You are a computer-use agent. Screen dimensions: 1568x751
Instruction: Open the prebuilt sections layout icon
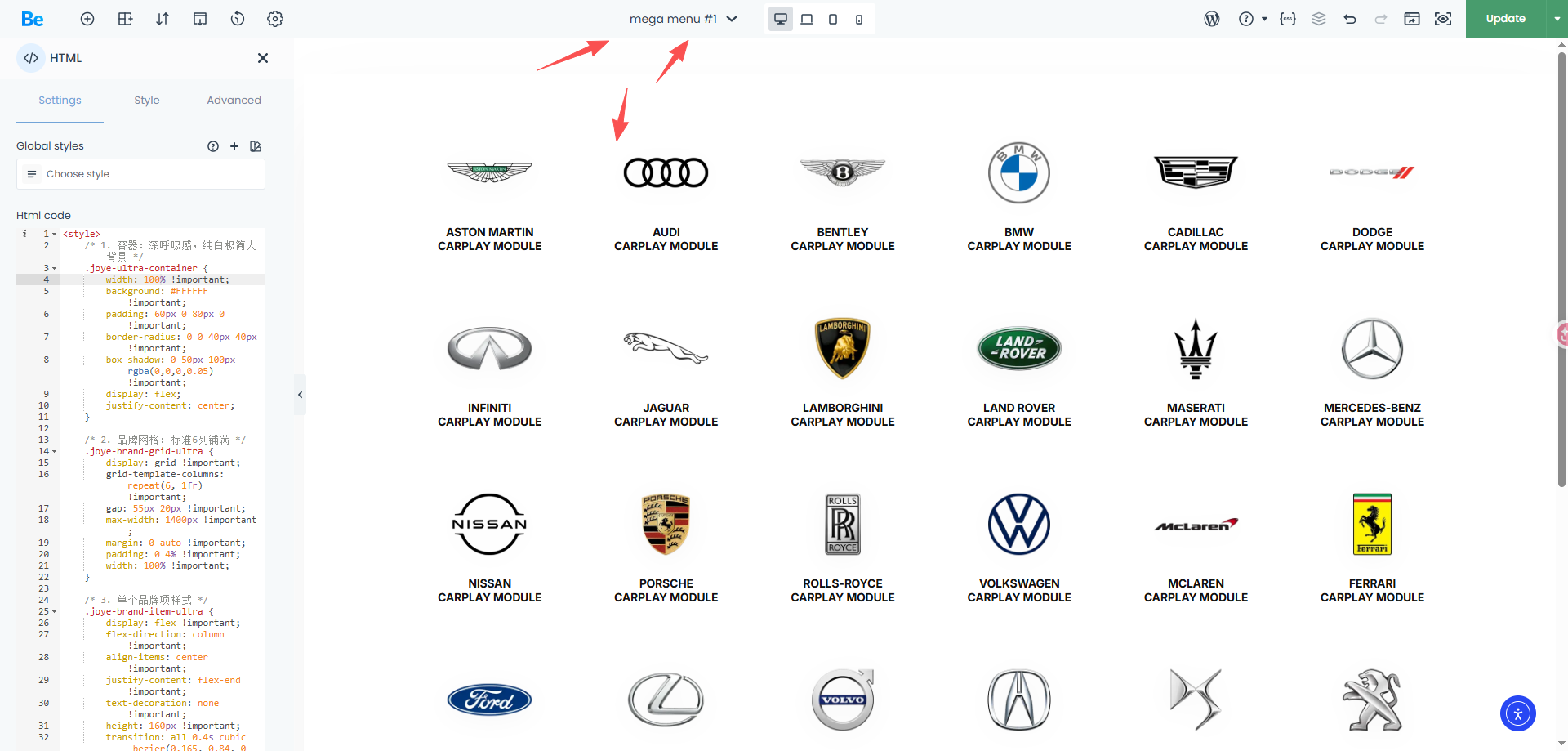(x=125, y=19)
